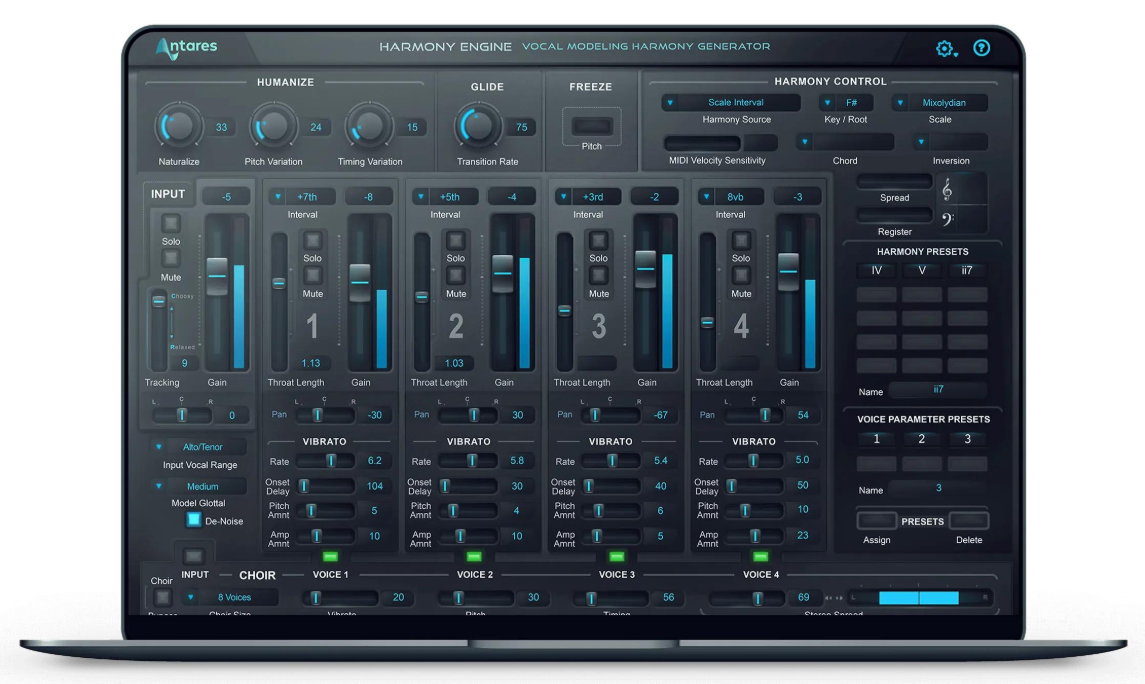Click the Delete presets button
The width and height of the screenshot is (1145, 684).
tap(968, 520)
